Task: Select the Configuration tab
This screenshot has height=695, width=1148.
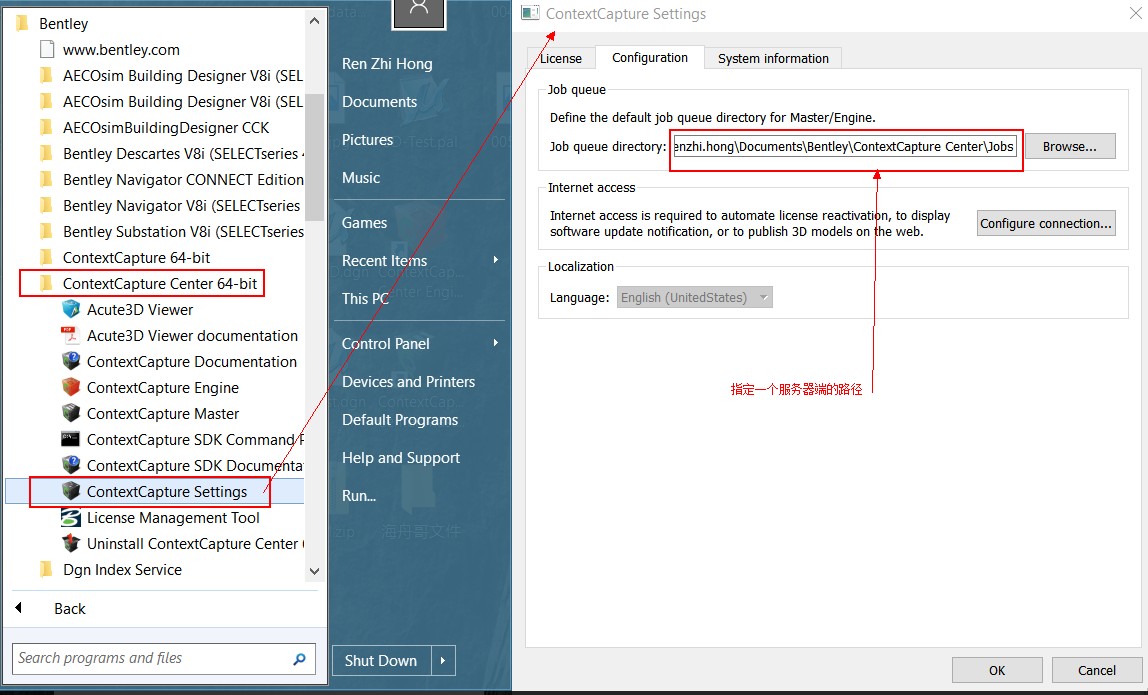Action: tap(649, 57)
